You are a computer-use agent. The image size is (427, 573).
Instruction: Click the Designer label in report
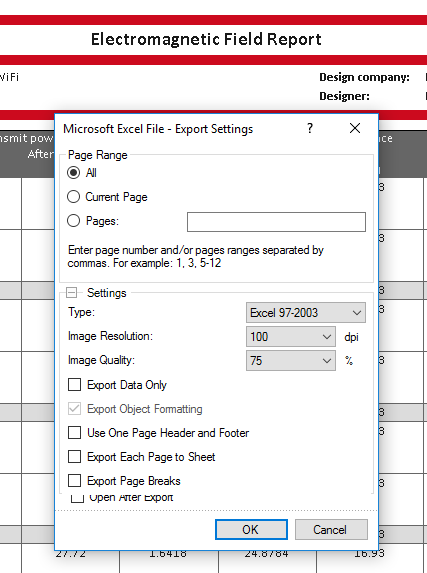(x=344, y=96)
